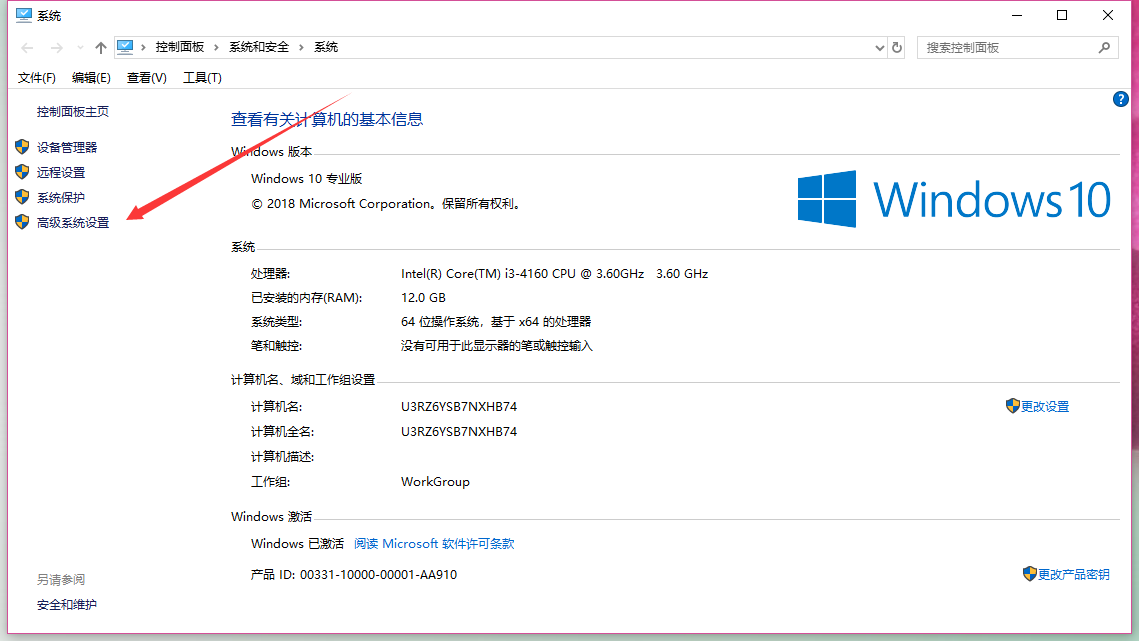Image resolution: width=1139 pixels, height=641 pixels.
Task: Click the 没有可用于此显示器的笔或触控输入 text
Action: [497, 346]
